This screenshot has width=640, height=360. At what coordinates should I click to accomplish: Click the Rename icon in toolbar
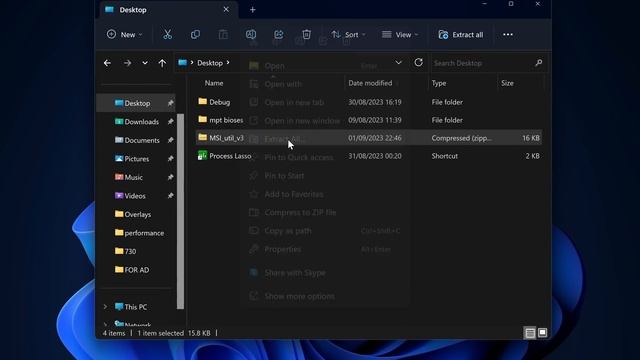(x=251, y=35)
